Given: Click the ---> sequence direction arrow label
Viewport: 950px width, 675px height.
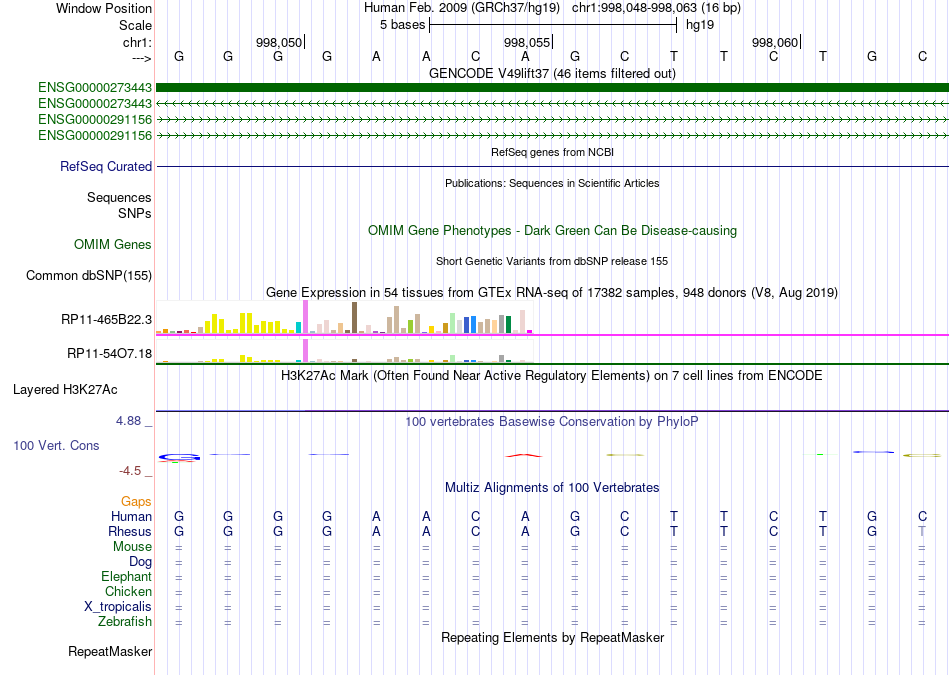Looking at the screenshot, I should pyautogui.click(x=142, y=58).
